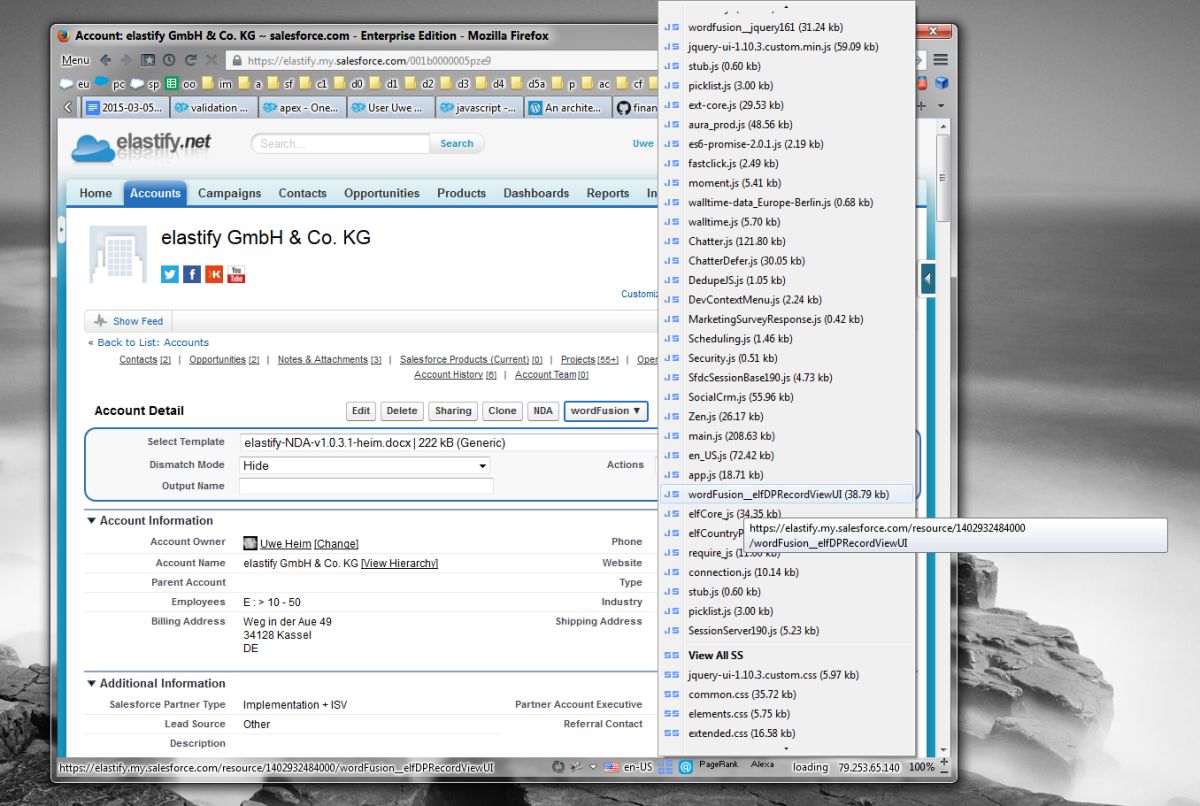
Task: Select elements.css (5.75 kb) entry
Action: click(788, 714)
